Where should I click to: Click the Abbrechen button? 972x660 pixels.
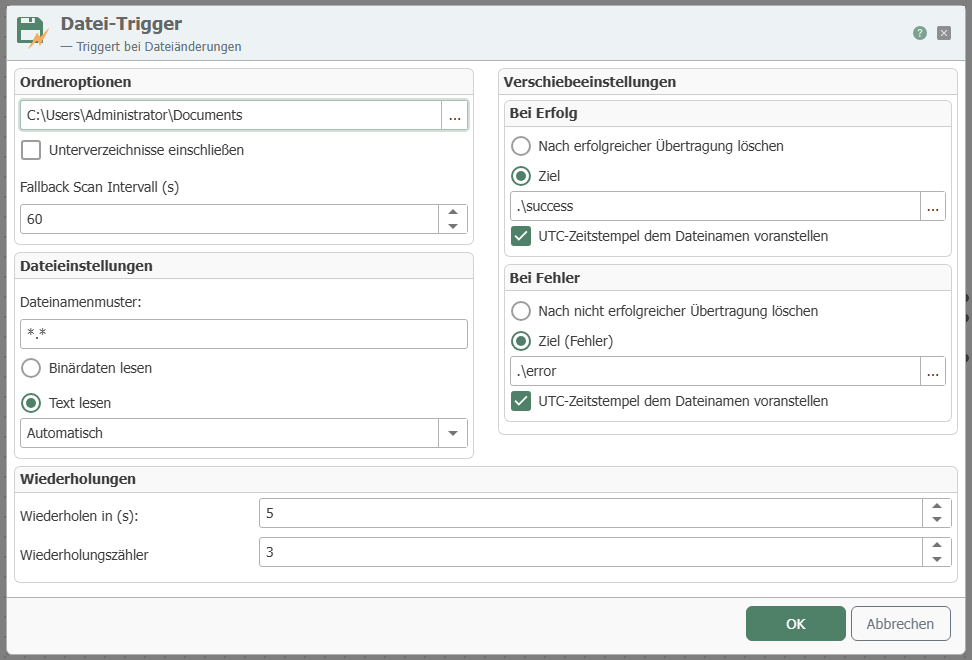(x=900, y=624)
